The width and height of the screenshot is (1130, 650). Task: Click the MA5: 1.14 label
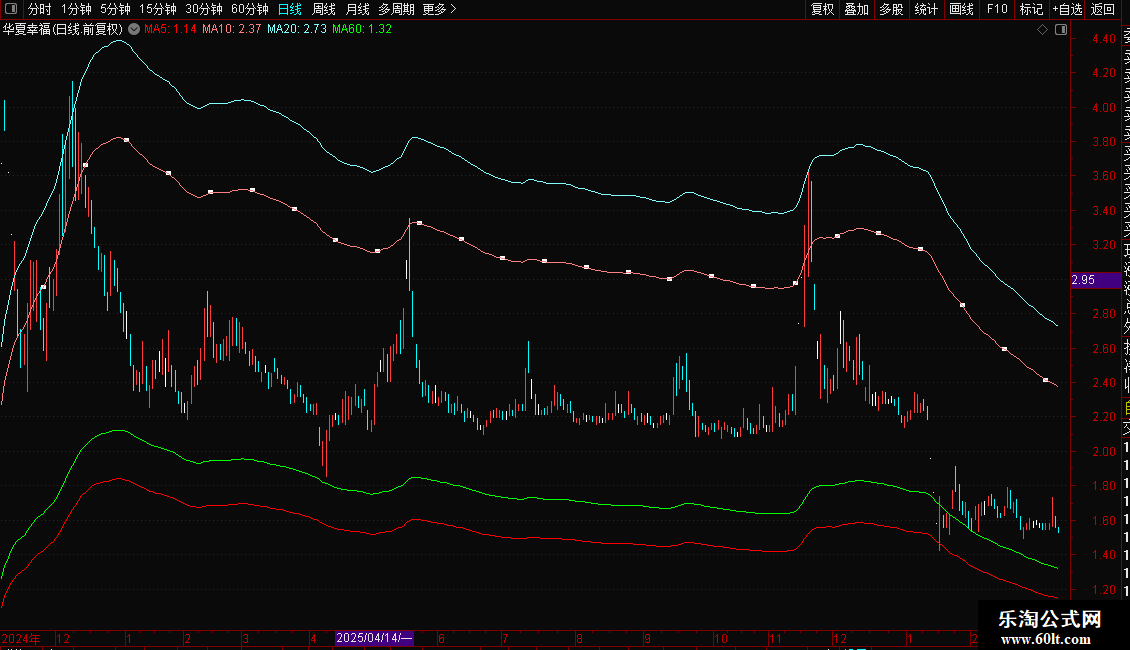(x=170, y=30)
